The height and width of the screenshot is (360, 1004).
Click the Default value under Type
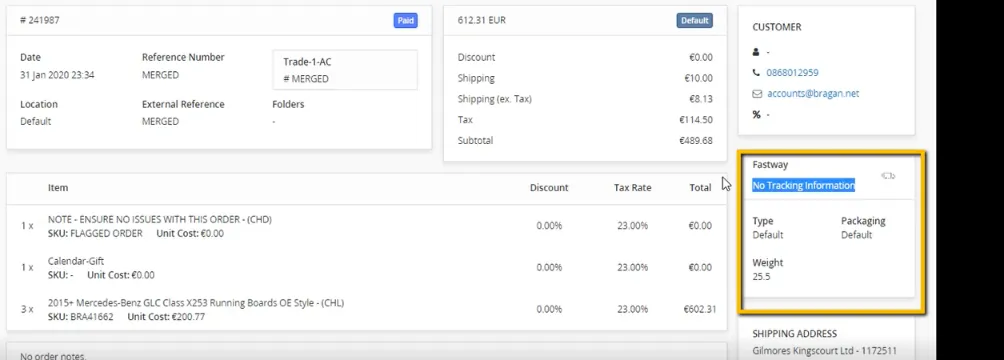[x=768, y=234]
